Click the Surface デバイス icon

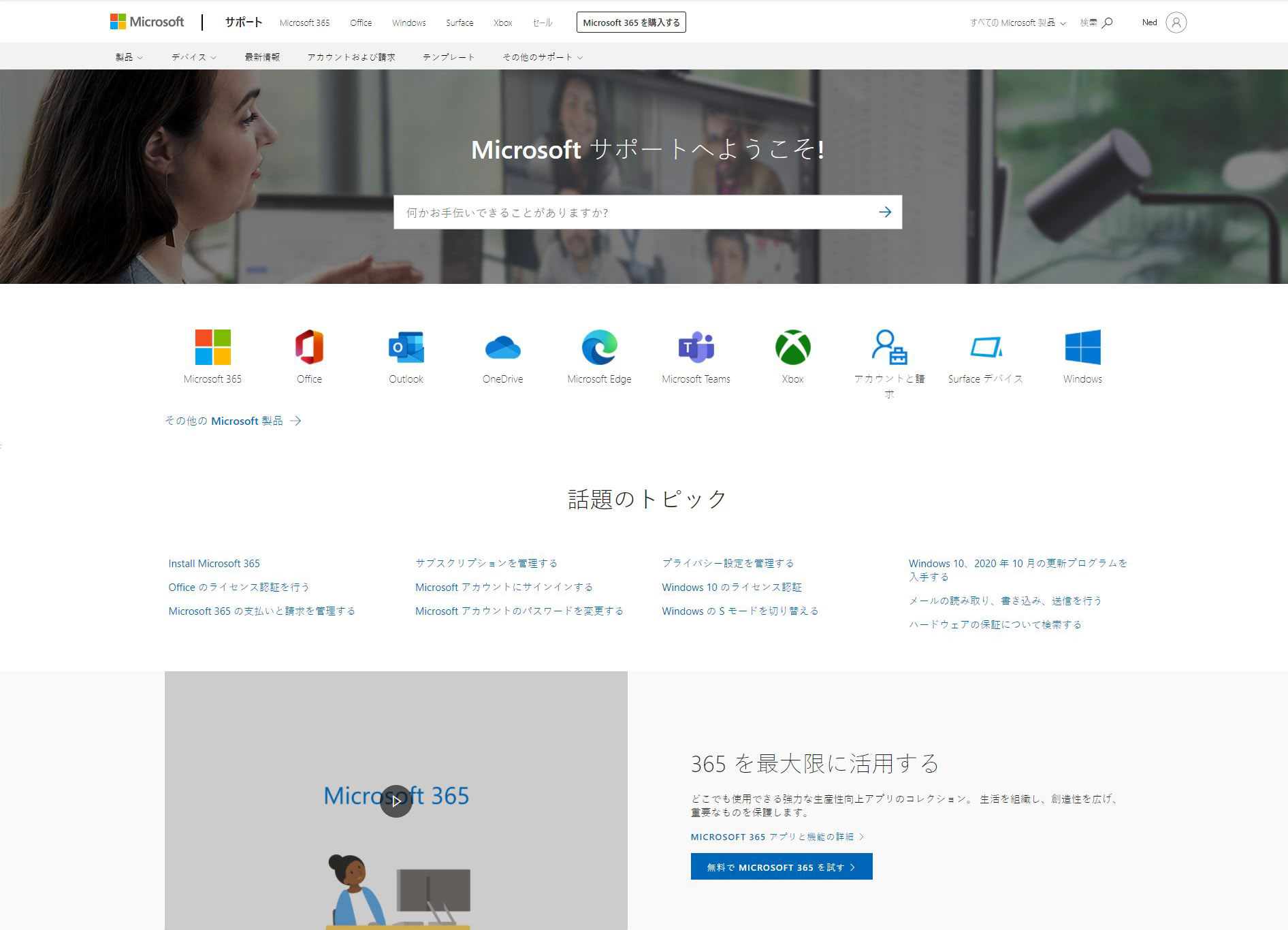(985, 347)
